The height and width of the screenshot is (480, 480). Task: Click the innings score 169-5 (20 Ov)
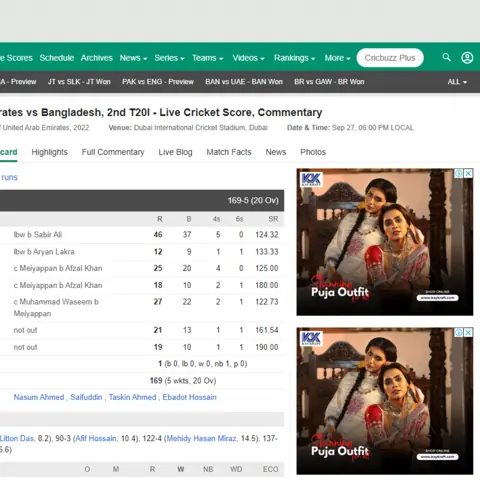click(253, 200)
